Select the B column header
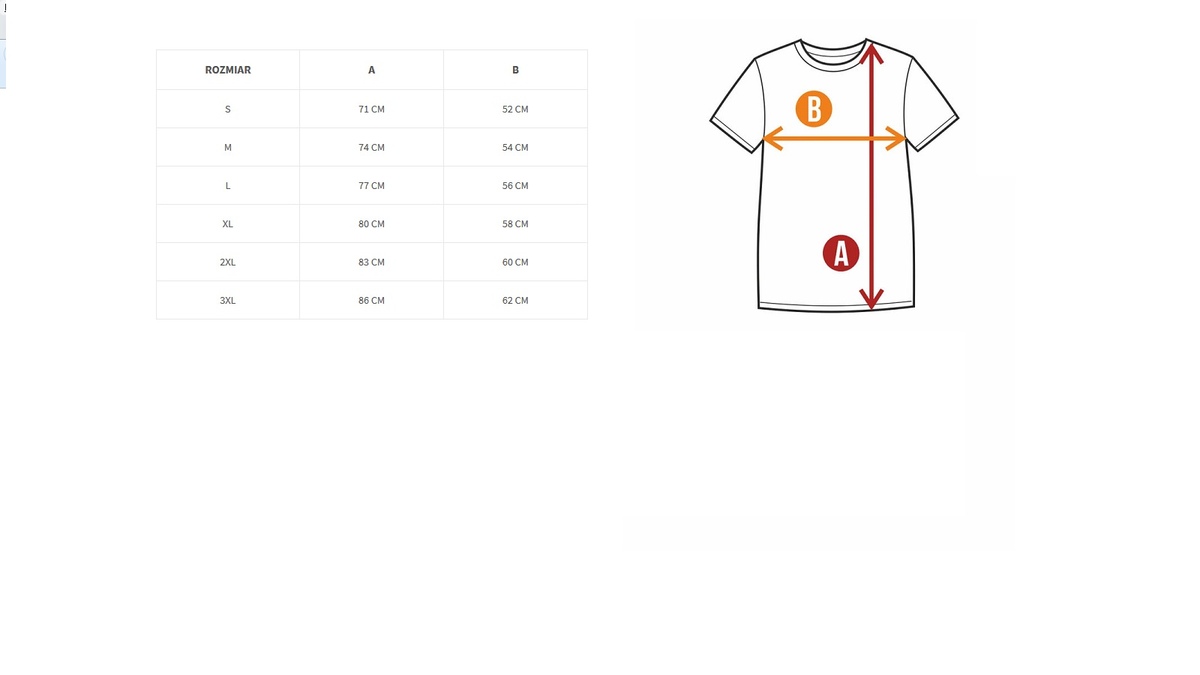1200x675 pixels. [x=515, y=70]
